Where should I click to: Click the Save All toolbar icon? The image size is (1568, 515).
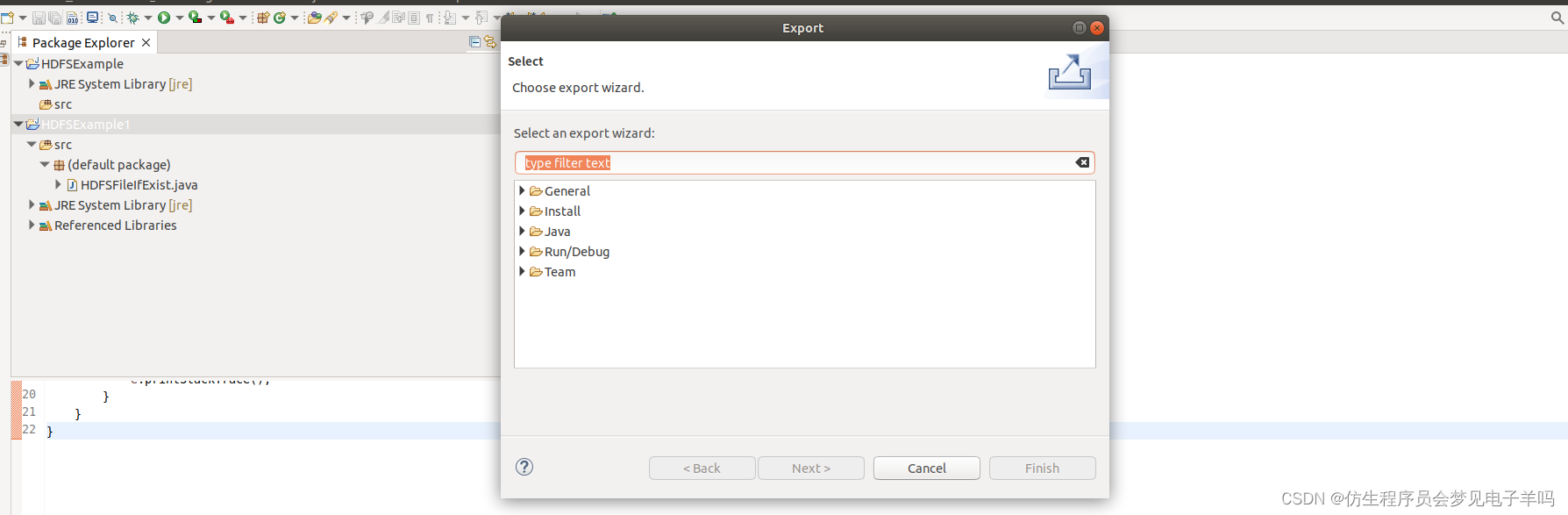pyautogui.click(x=54, y=18)
